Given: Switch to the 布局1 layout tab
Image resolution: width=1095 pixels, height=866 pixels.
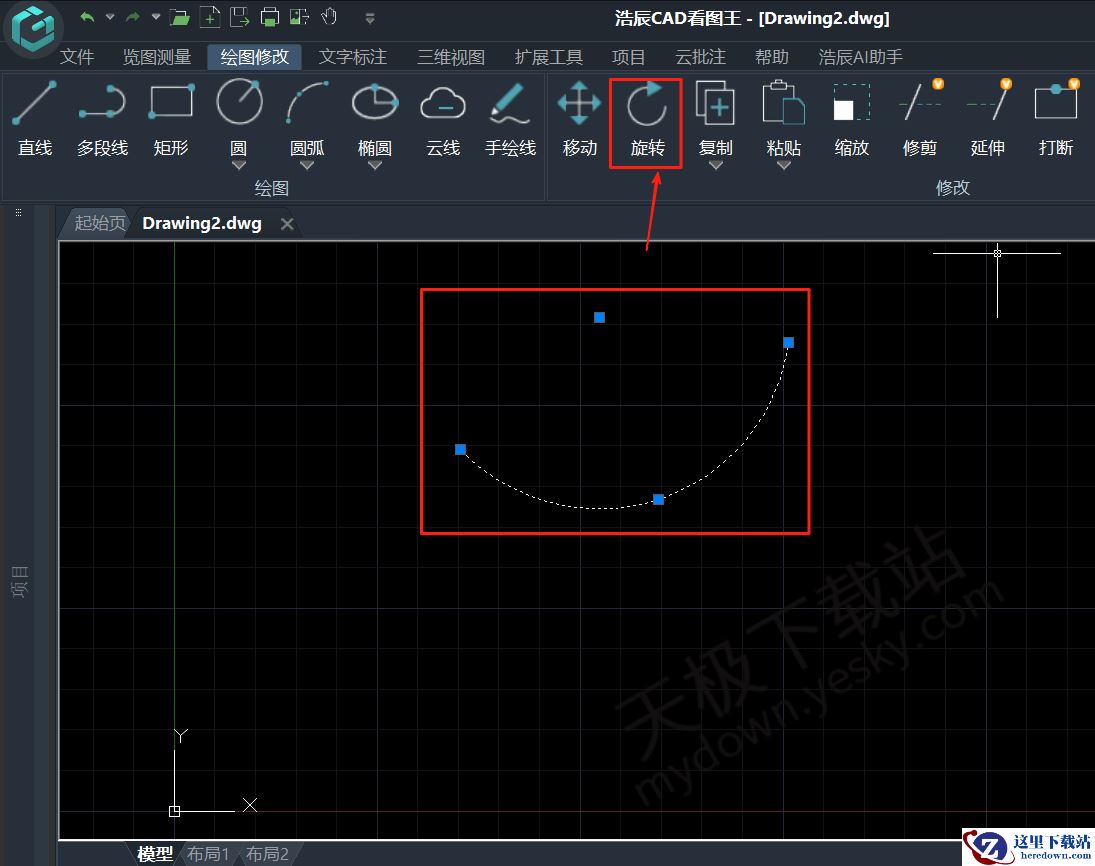Looking at the screenshot, I should tap(208, 853).
